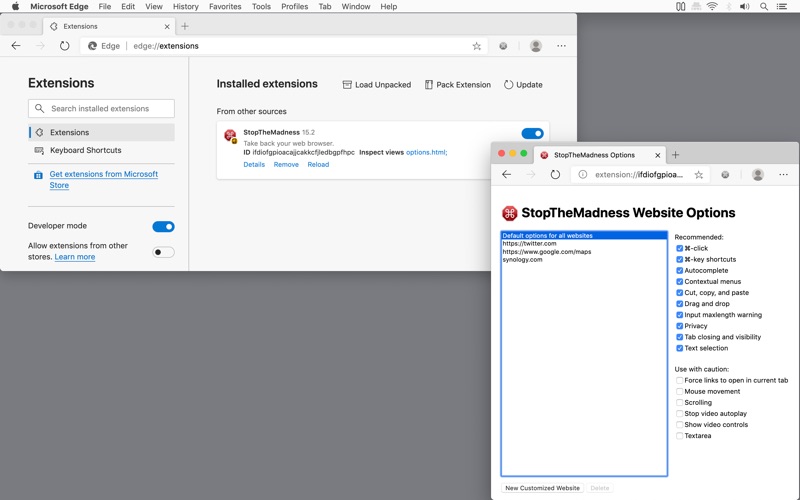Uncheck Input maxlength warning
This screenshot has height=500, width=800.
[x=680, y=315]
